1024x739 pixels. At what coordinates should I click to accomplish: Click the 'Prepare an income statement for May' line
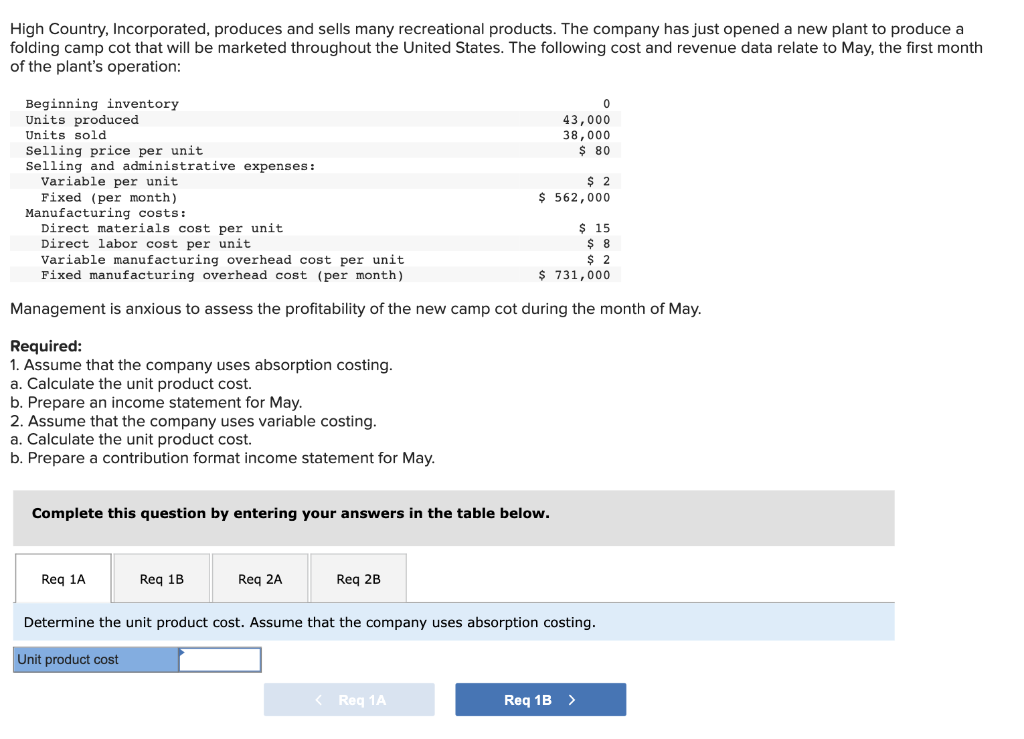coord(156,402)
